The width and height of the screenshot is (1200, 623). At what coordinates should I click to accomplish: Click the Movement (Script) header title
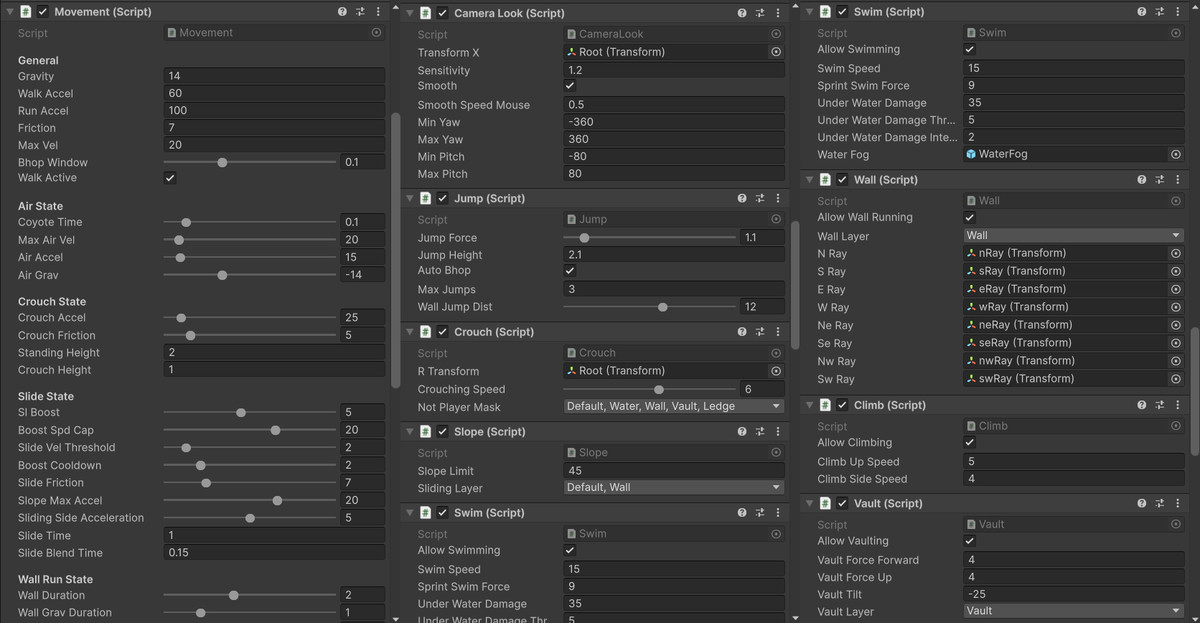click(x=102, y=12)
